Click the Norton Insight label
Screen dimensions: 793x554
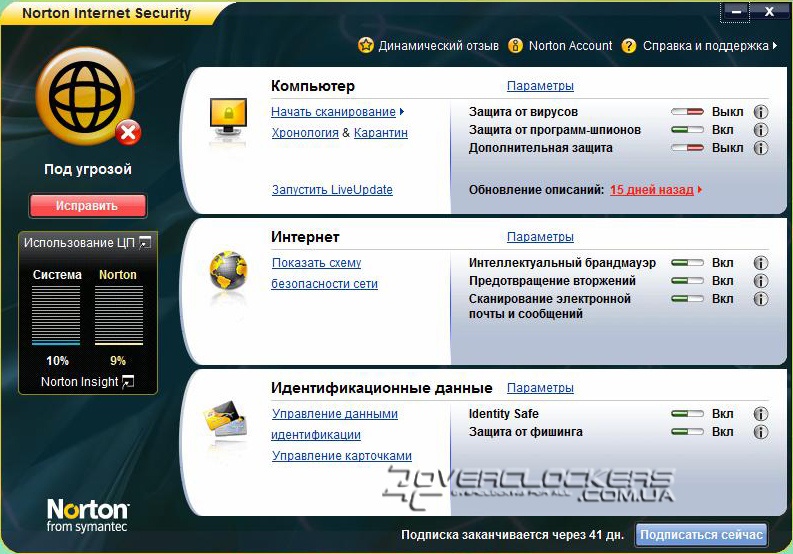click(x=79, y=382)
